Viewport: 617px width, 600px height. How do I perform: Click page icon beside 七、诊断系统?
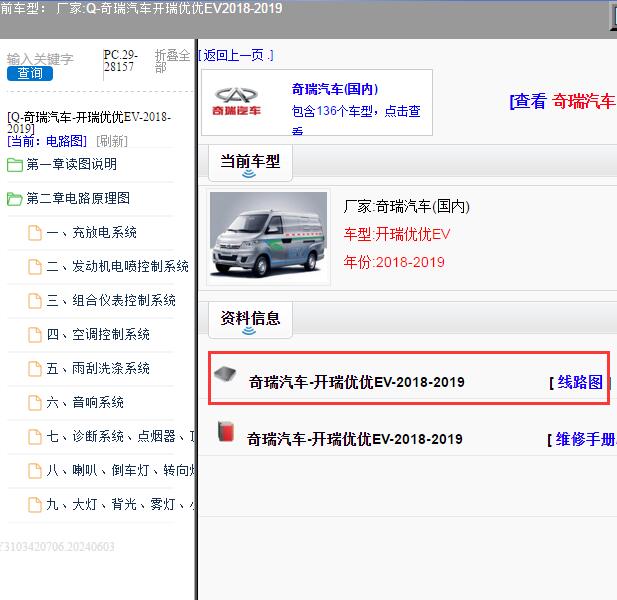(35, 437)
